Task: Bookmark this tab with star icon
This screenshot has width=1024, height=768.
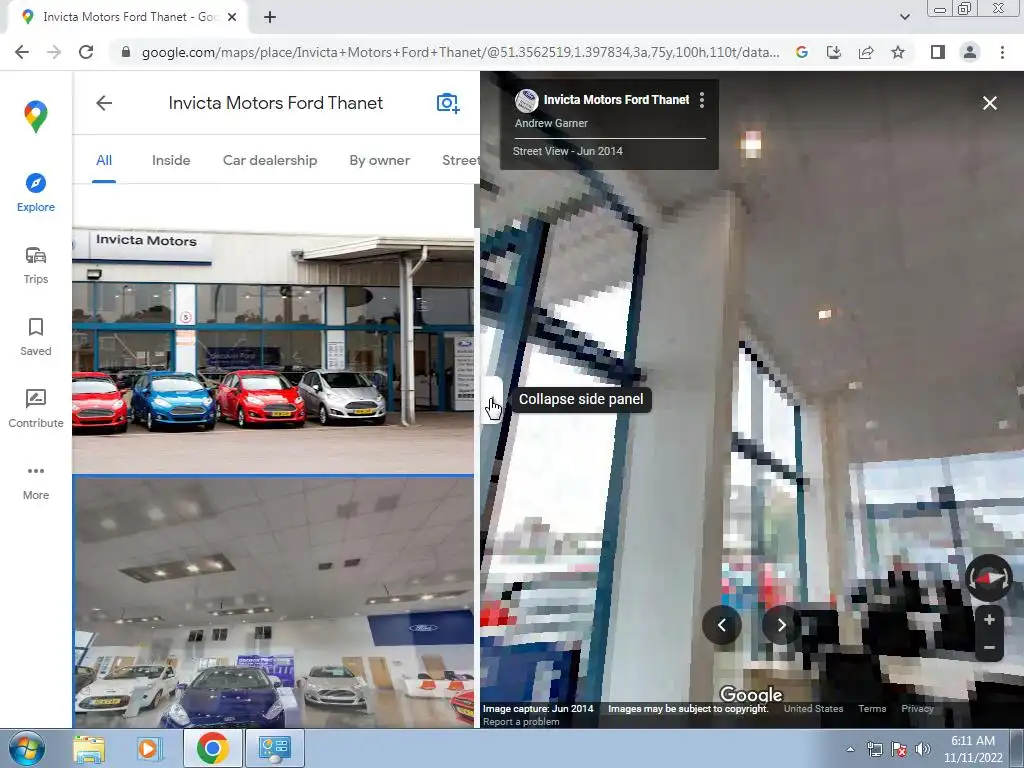Action: pyautogui.click(x=898, y=52)
